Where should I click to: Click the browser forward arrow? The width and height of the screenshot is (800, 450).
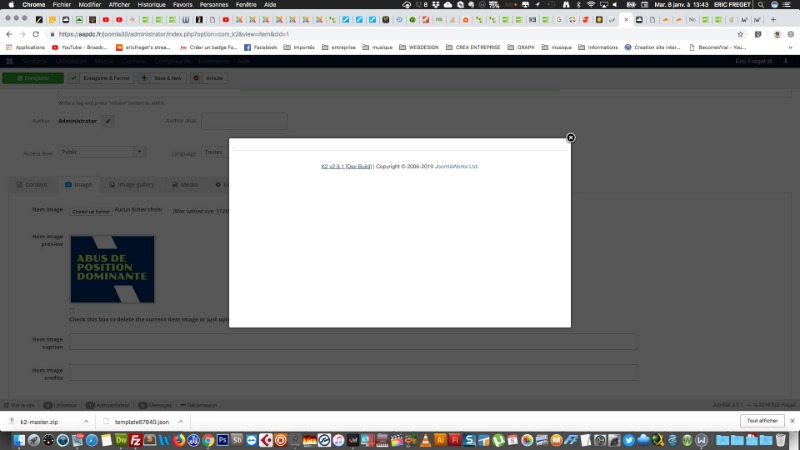pos(22,34)
